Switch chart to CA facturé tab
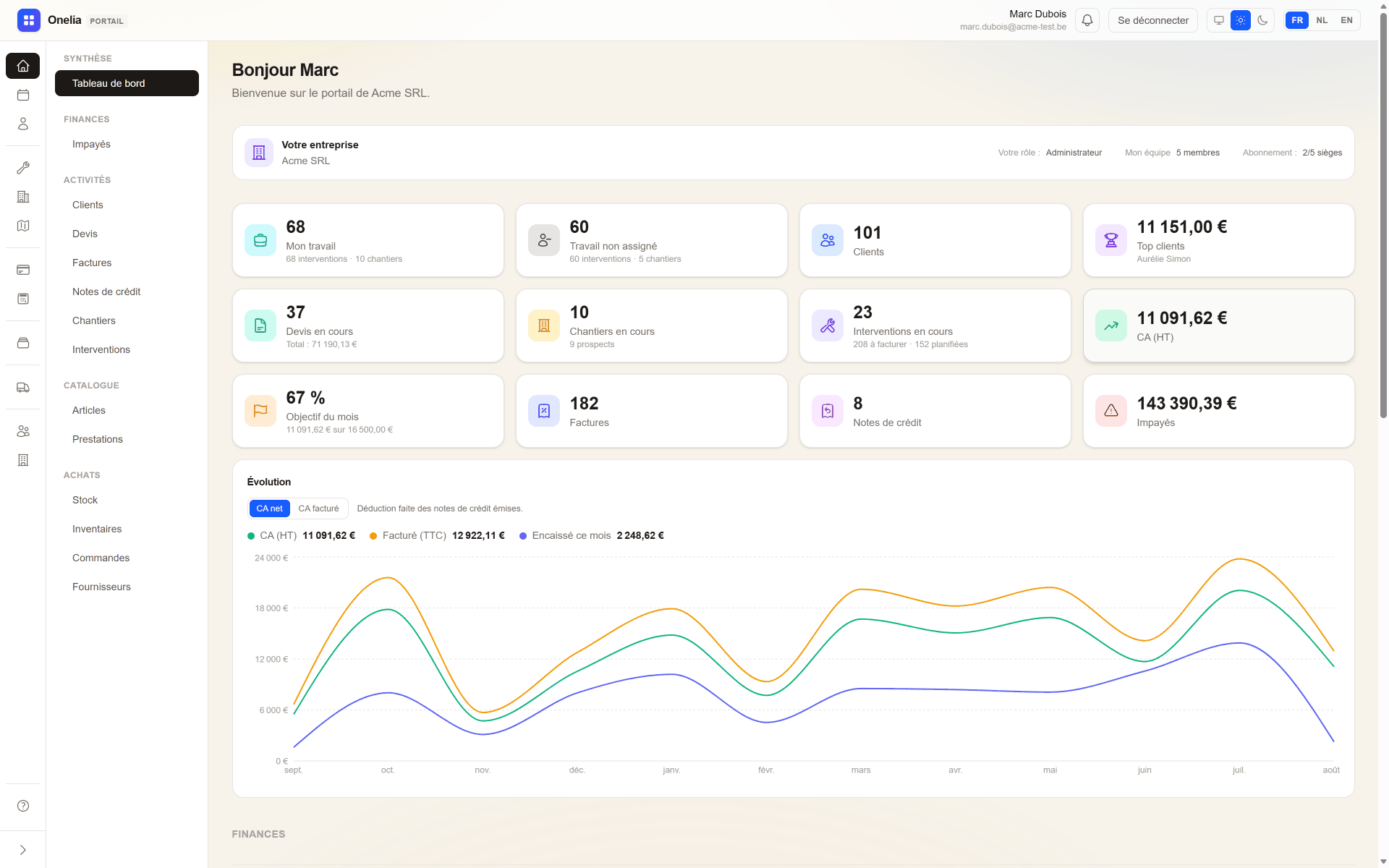This screenshot has height=868, width=1389. click(318, 509)
